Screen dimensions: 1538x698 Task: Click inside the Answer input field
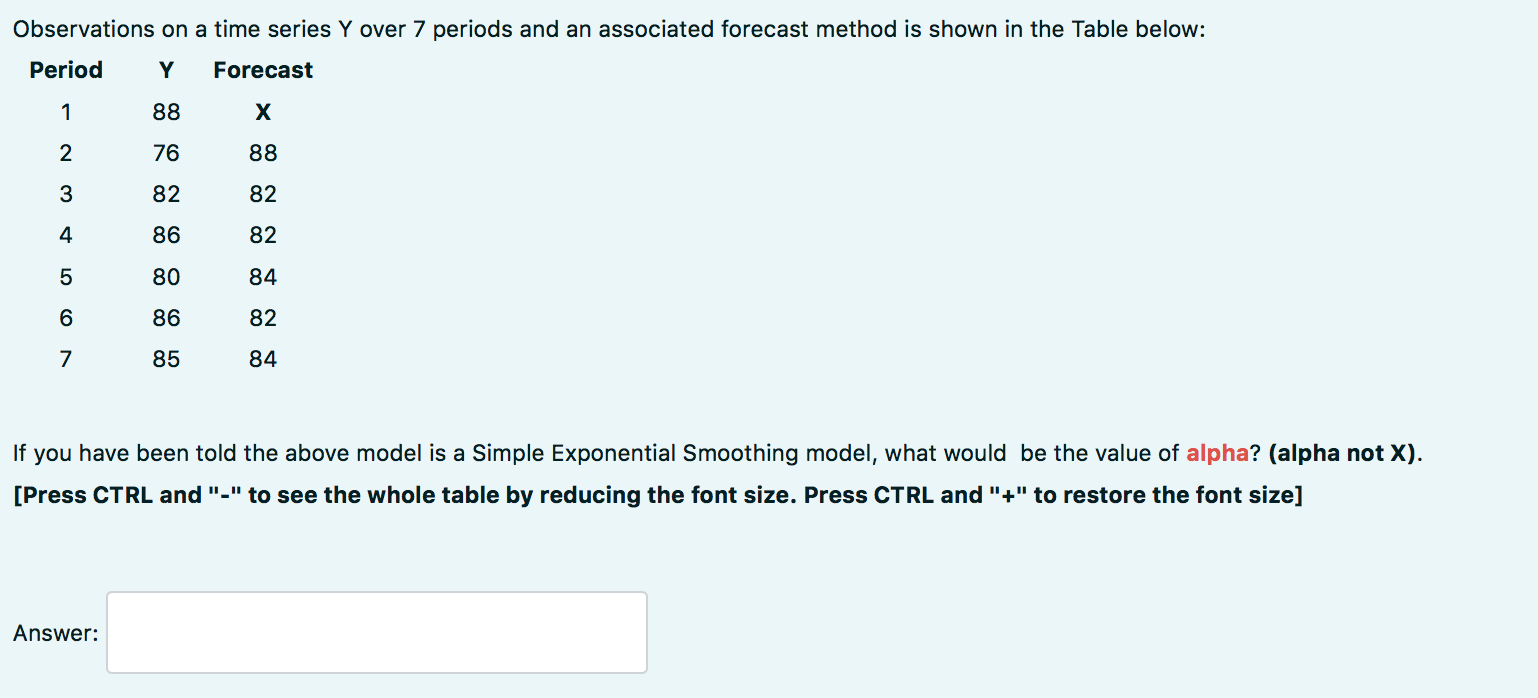click(375, 632)
